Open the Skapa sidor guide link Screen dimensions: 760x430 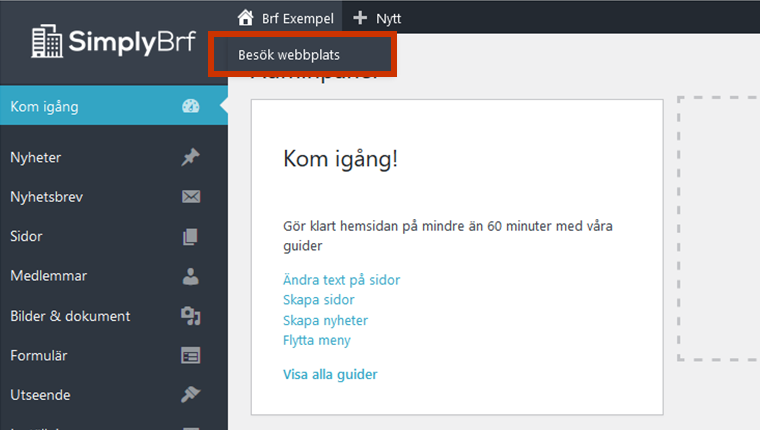coord(319,300)
